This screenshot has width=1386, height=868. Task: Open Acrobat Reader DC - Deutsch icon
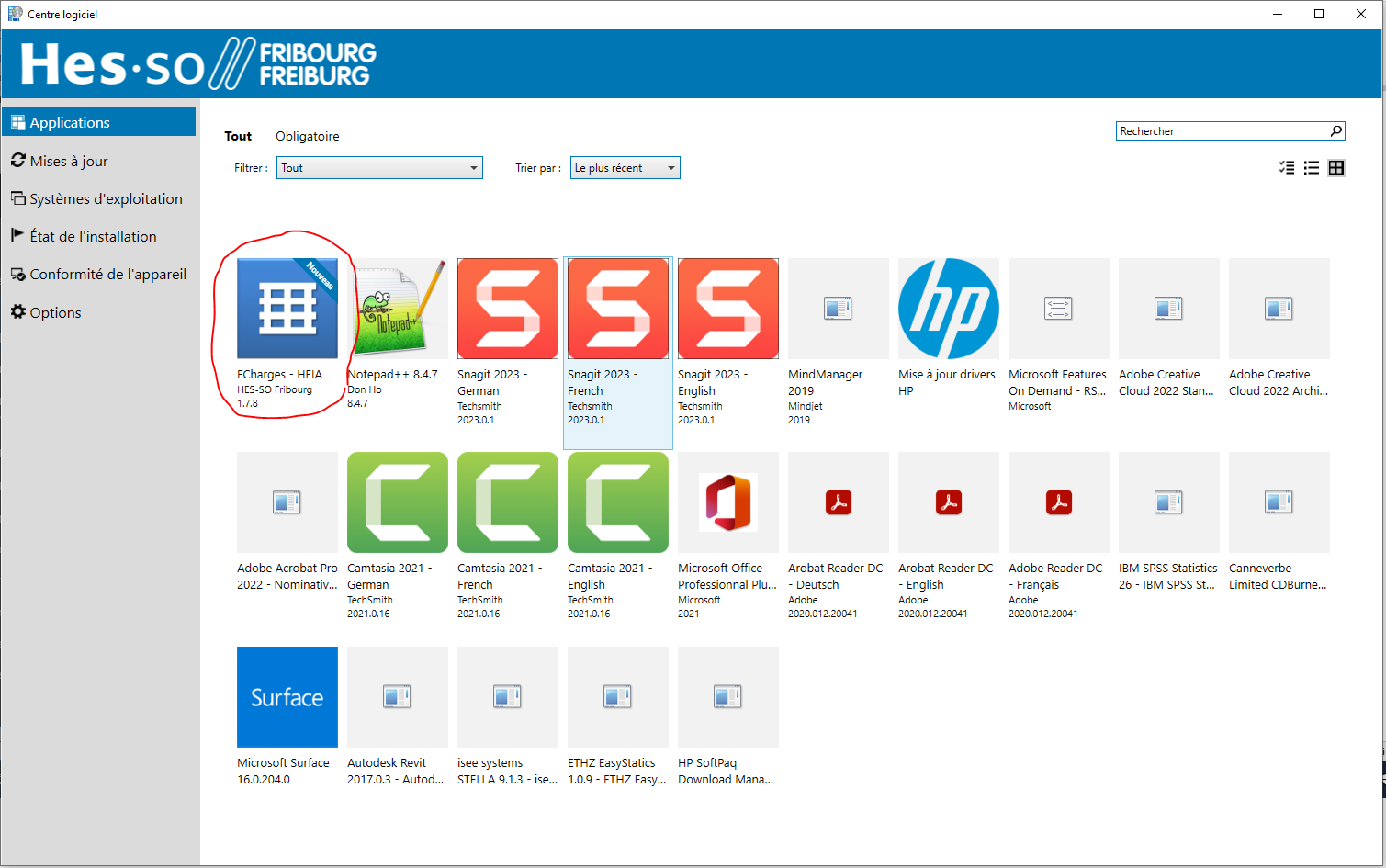[839, 502]
